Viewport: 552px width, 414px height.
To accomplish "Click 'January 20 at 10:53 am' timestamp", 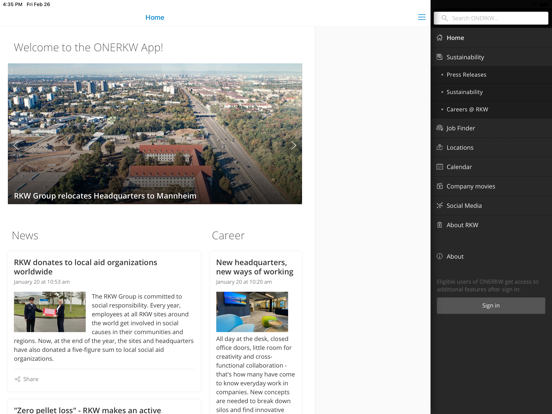I will (42, 282).
